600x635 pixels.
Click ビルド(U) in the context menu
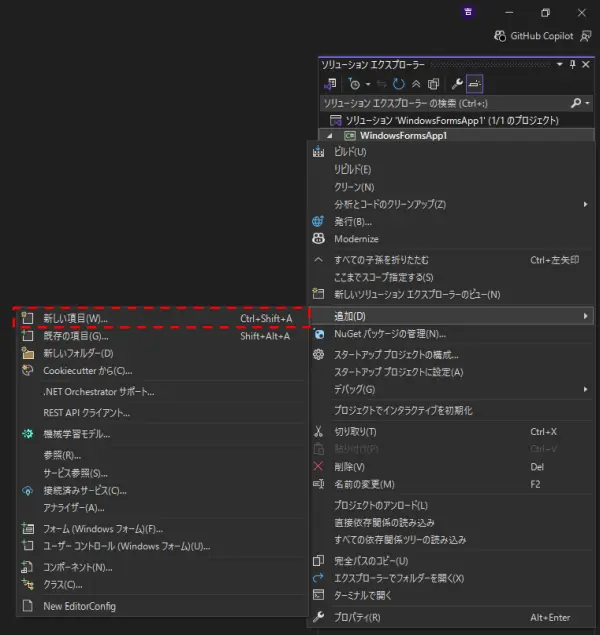pos(350,151)
